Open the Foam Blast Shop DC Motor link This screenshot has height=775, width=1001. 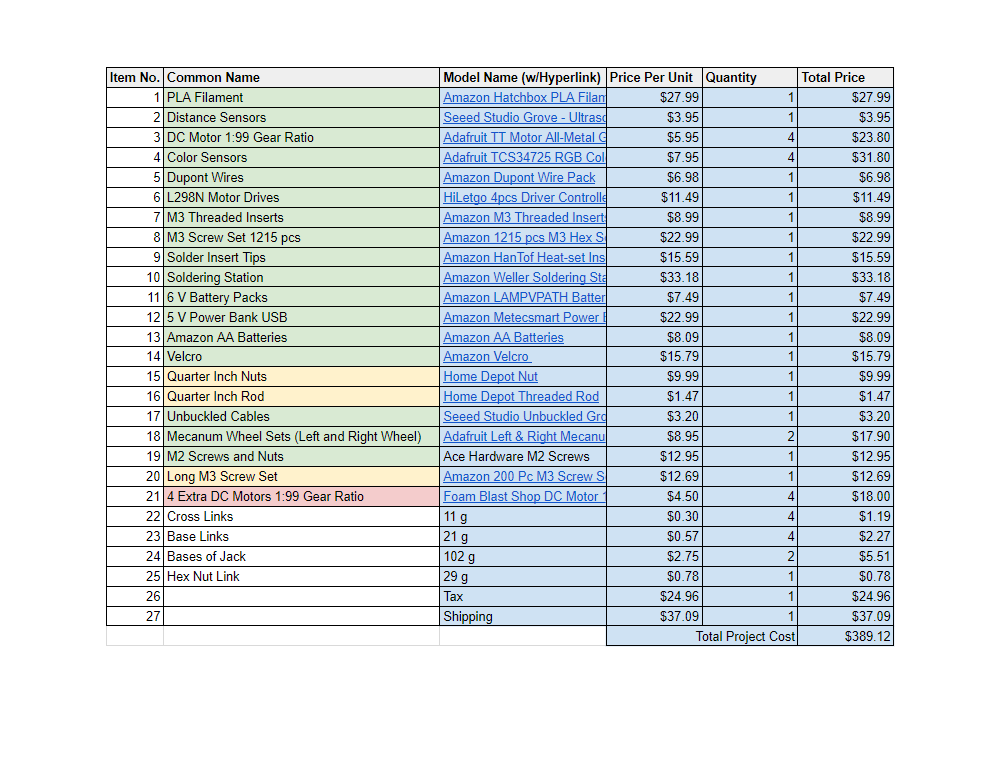[524, 497]
